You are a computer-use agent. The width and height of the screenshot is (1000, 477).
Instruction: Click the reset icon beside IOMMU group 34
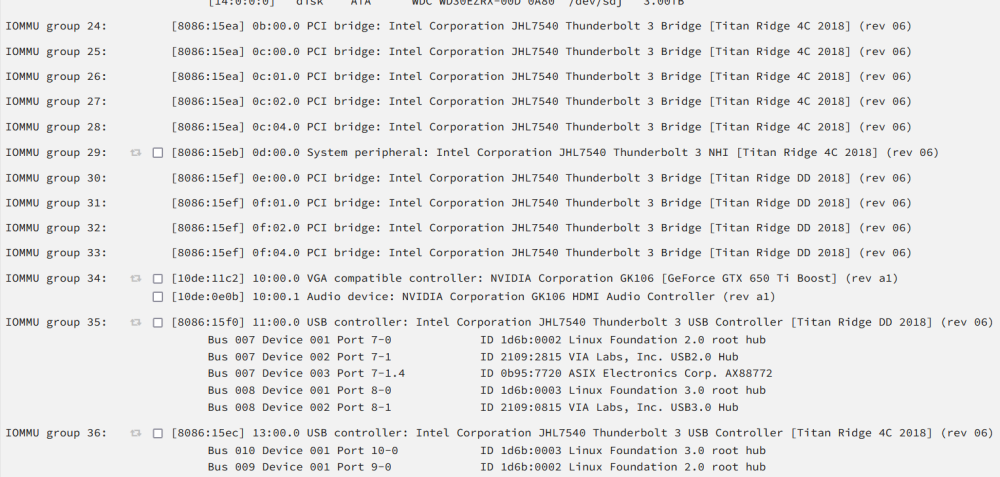(136, 279)
